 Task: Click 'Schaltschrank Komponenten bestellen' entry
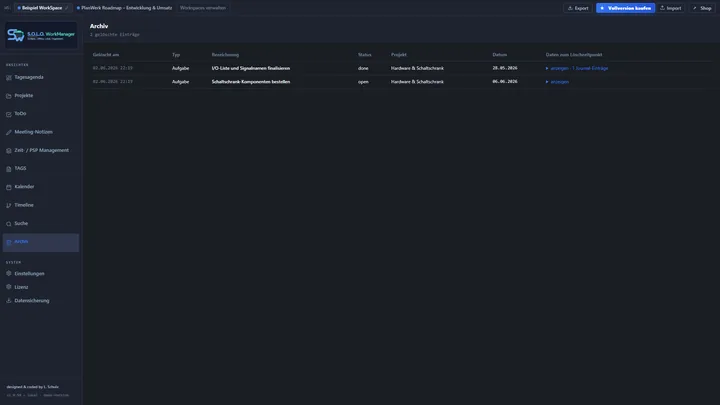pyautogui.click(x=251, y=82)
